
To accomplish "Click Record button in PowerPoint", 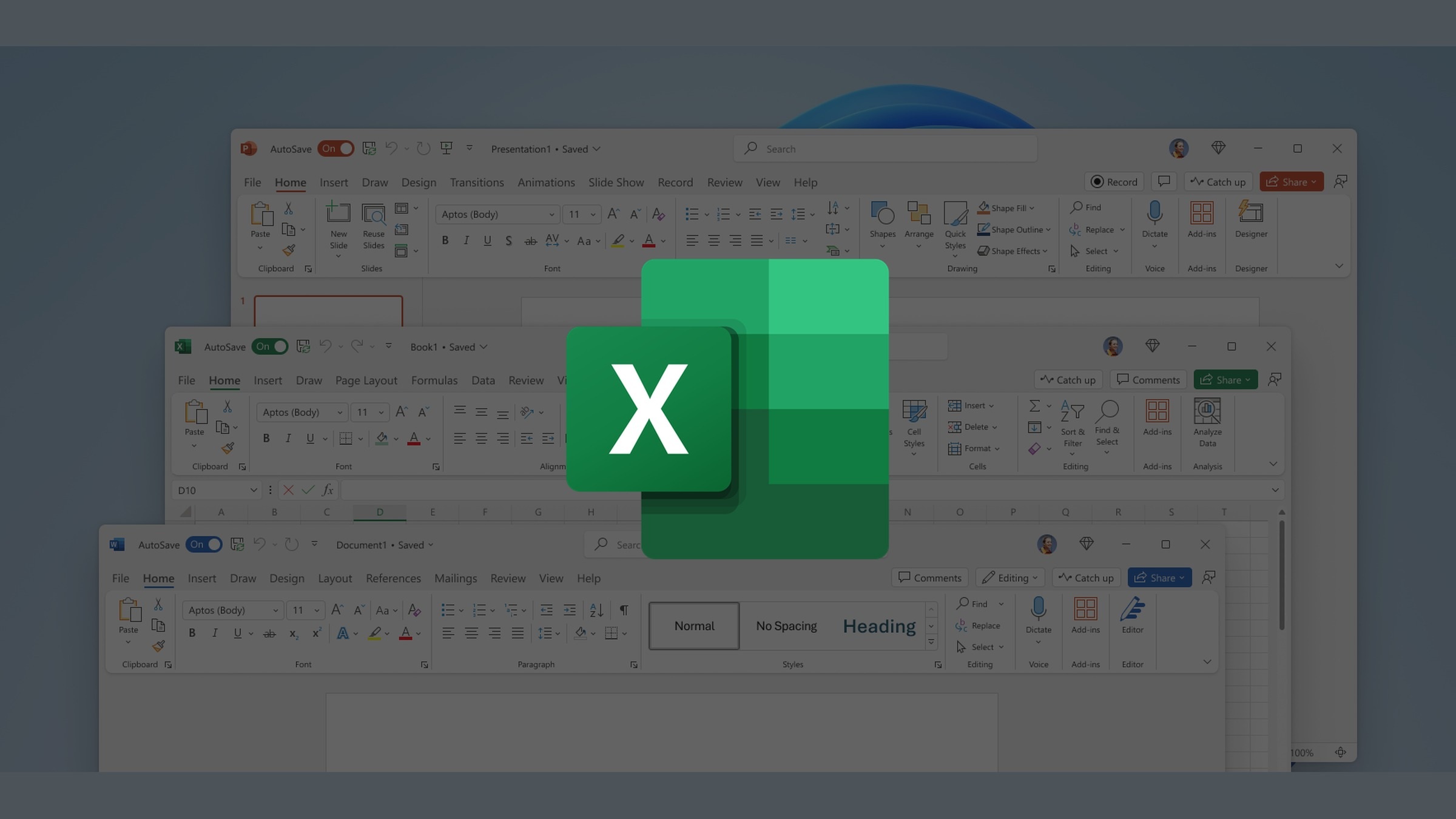I will coord(1114,181).
